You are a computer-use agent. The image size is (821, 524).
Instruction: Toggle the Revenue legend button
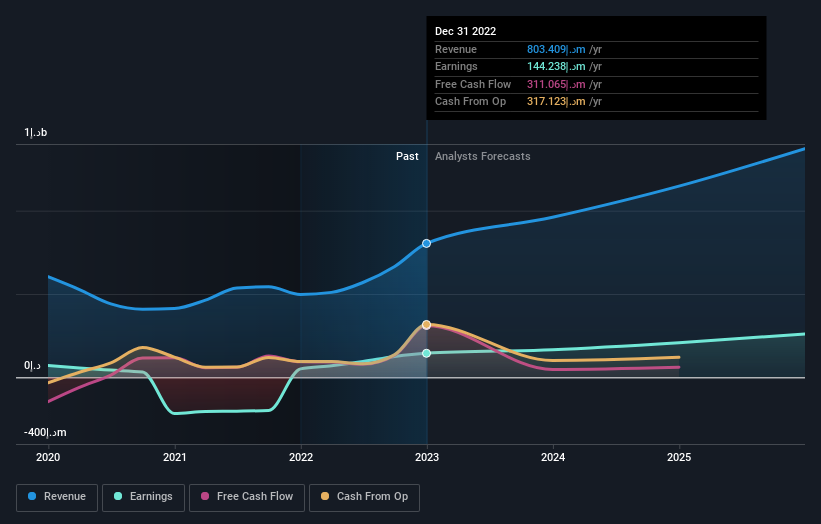(x=57, y=497)
